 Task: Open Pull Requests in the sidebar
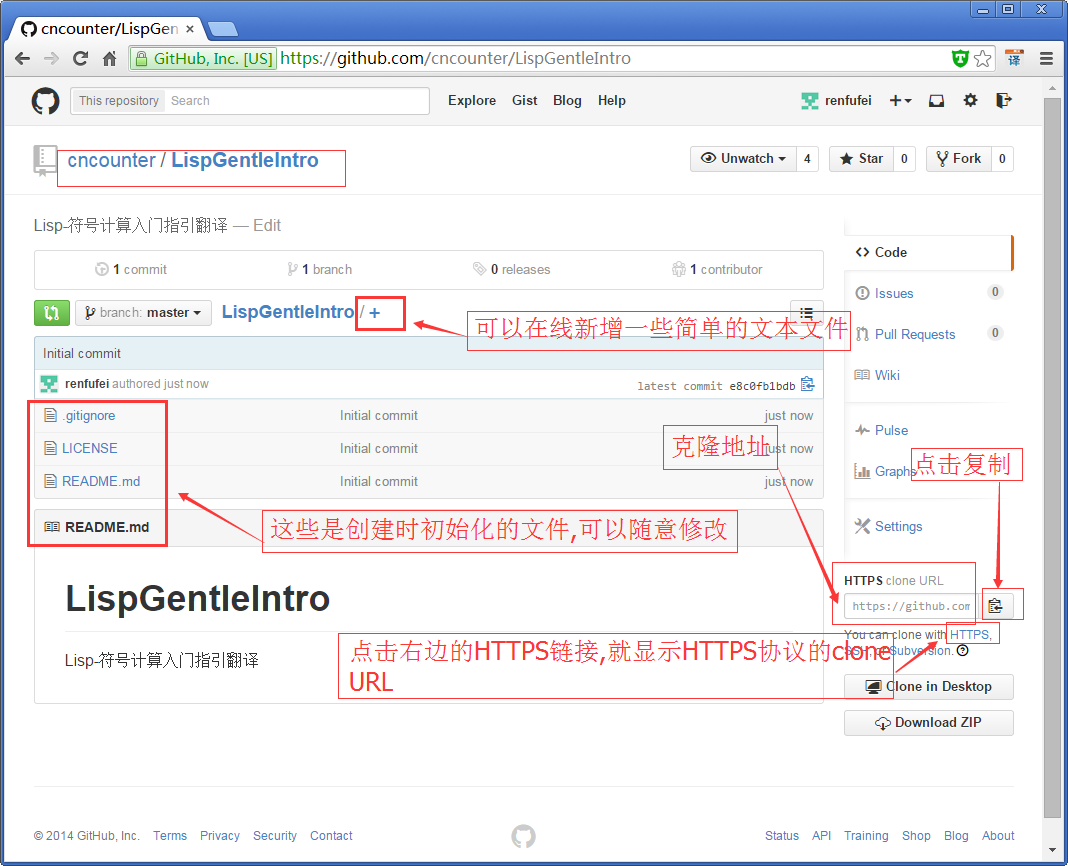914,335
